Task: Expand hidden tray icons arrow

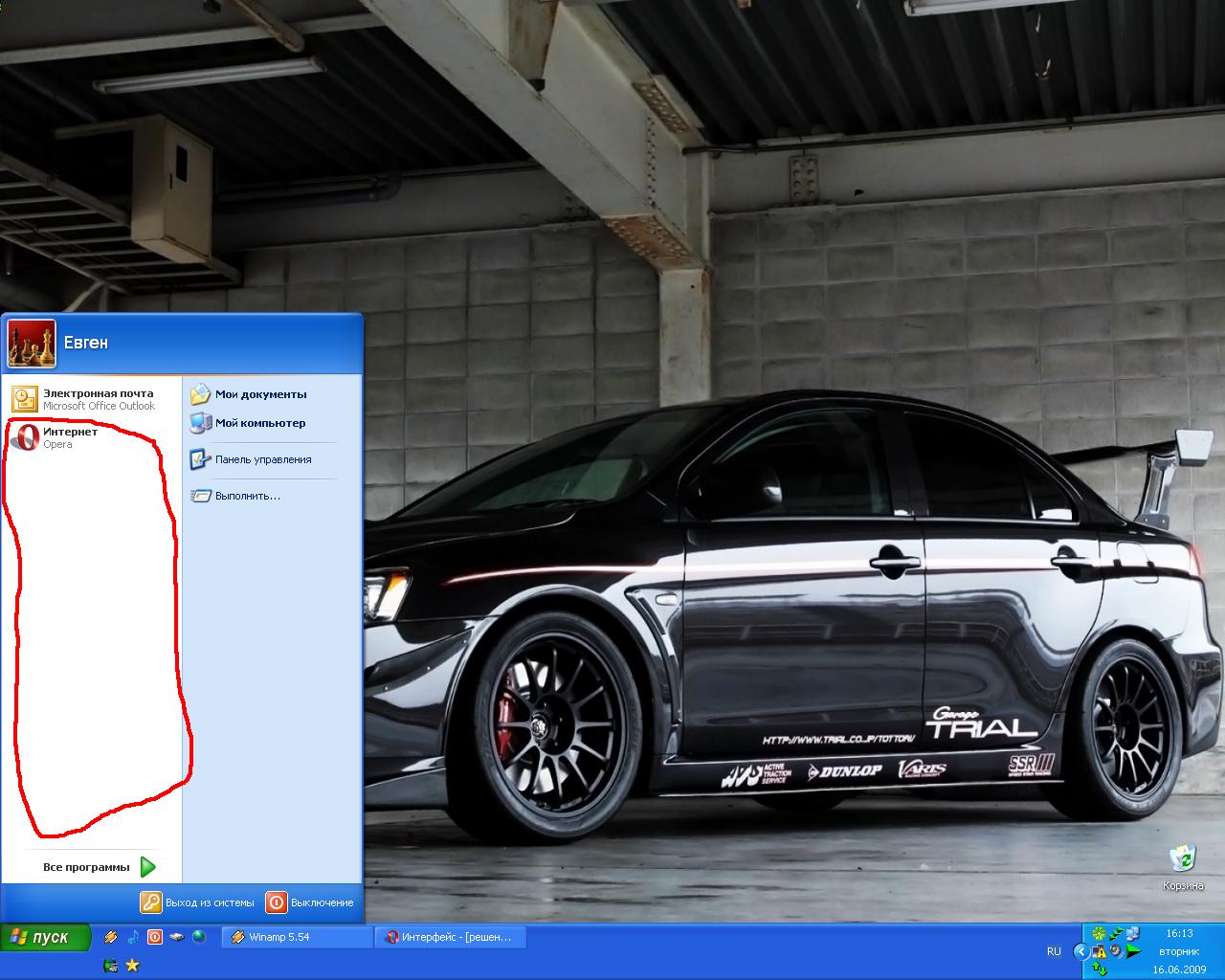Action: pos(1081,951)
